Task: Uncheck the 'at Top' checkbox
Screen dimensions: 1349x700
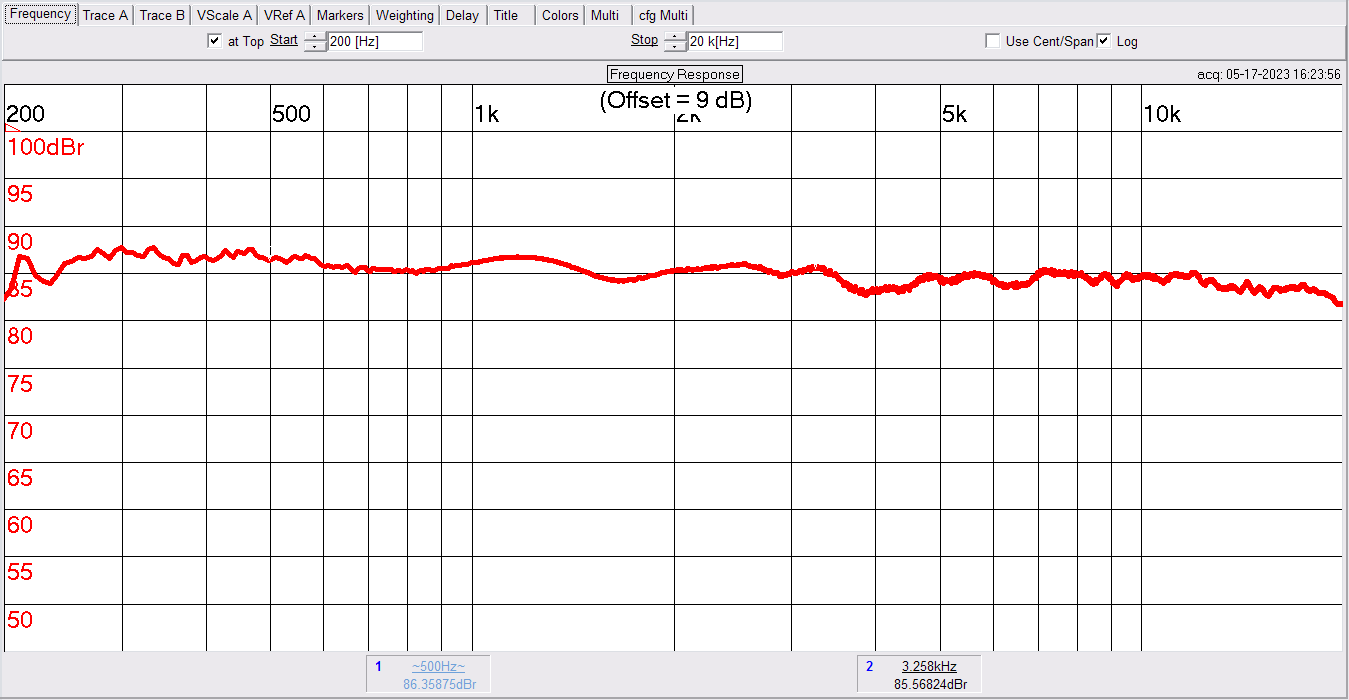Action: (214, 41)
